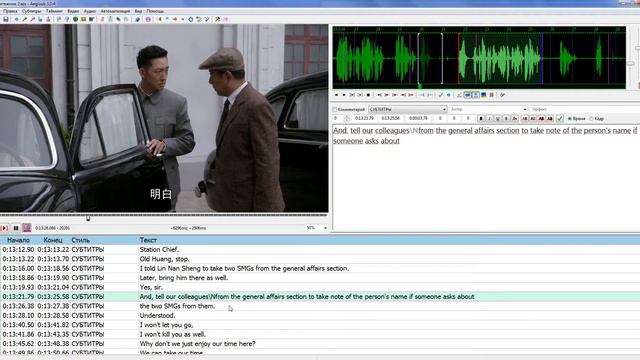640x360 pixels.
Task: Snap subtitle start to video frame
Action: [x=59, y=19]
